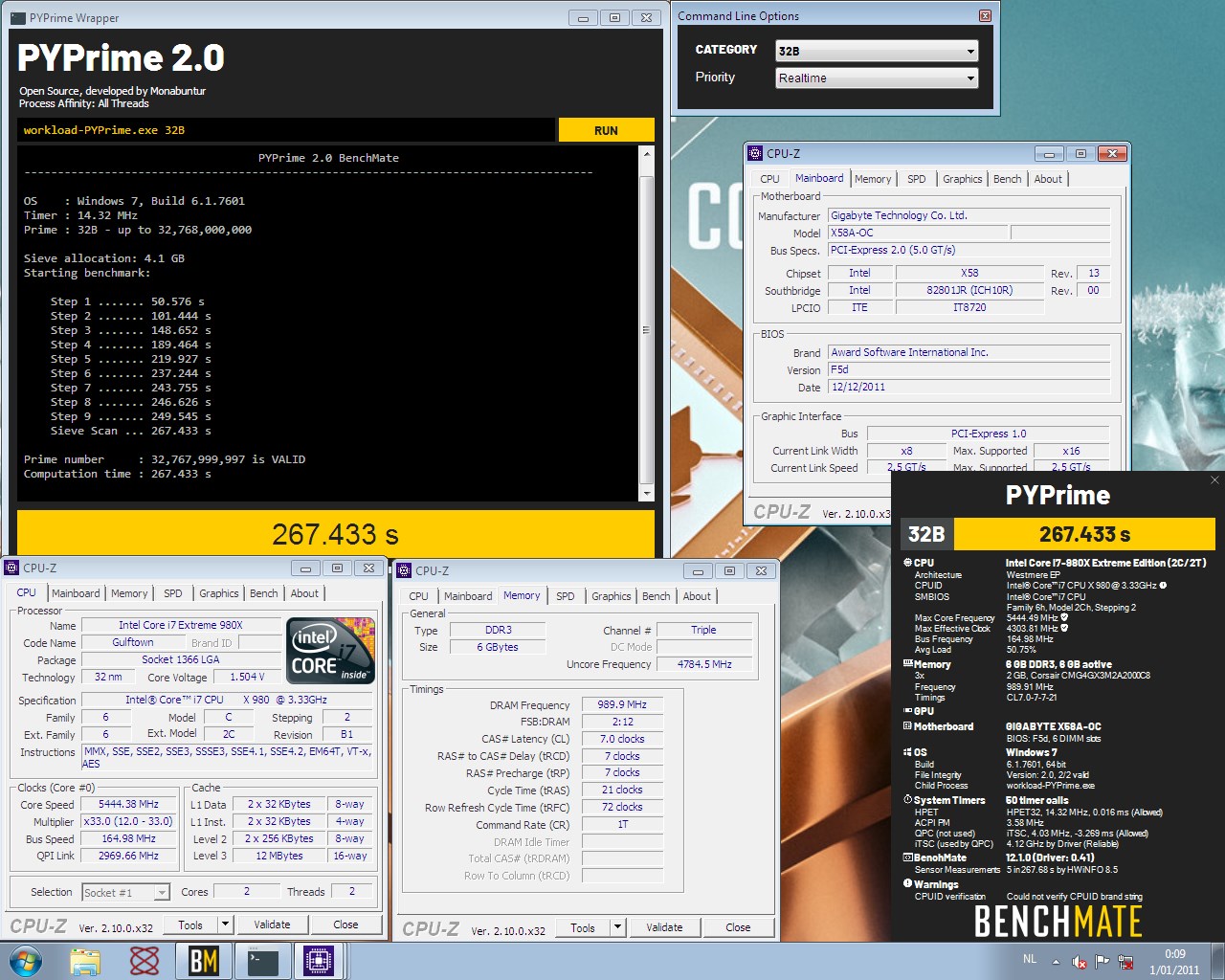Open the terminal console taskbar icon
Screen dimensions: 1225x980
(261, 961)
